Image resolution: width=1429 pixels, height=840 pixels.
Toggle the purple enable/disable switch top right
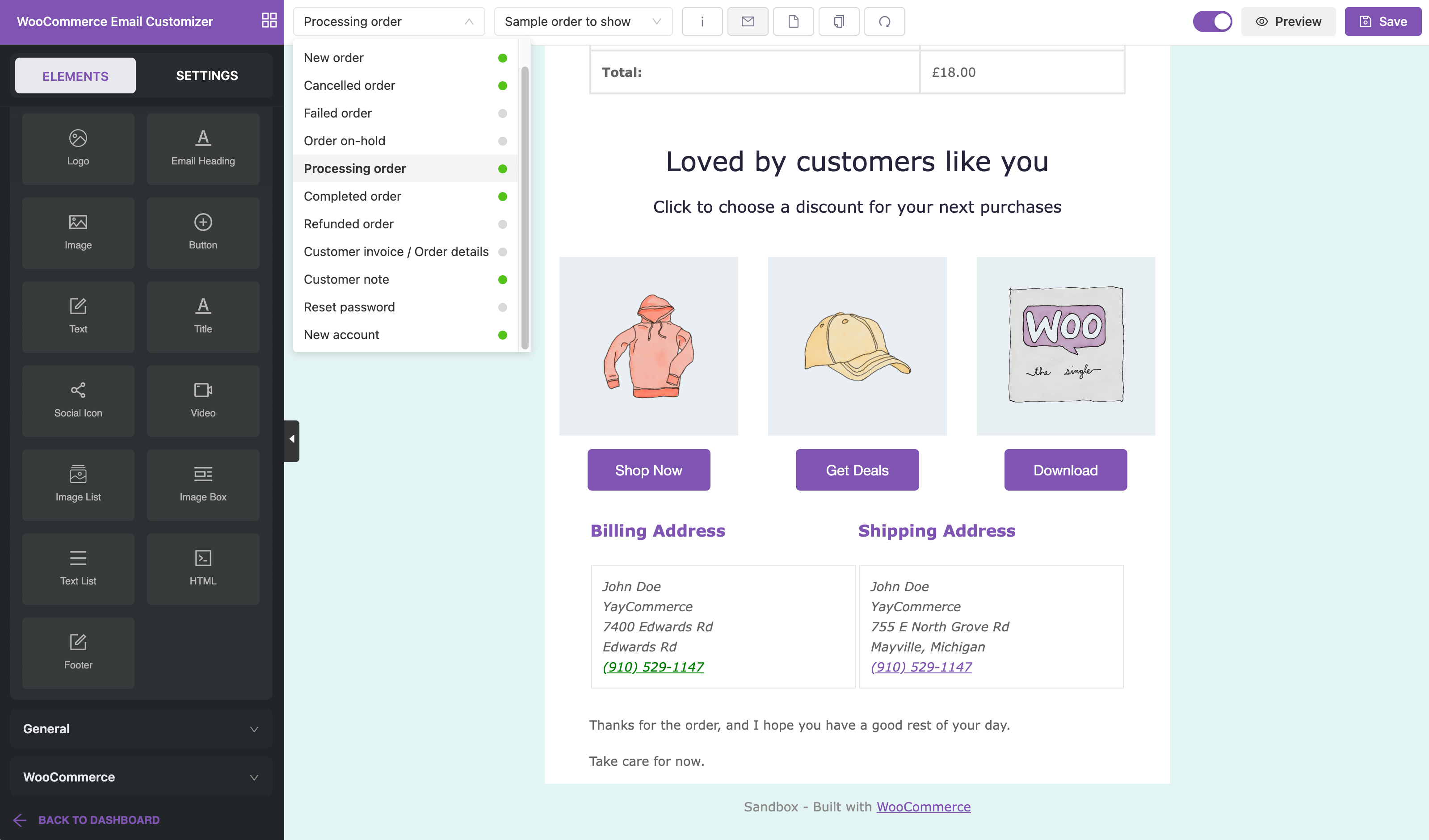pyautogui.click(x=1213, y=21)
